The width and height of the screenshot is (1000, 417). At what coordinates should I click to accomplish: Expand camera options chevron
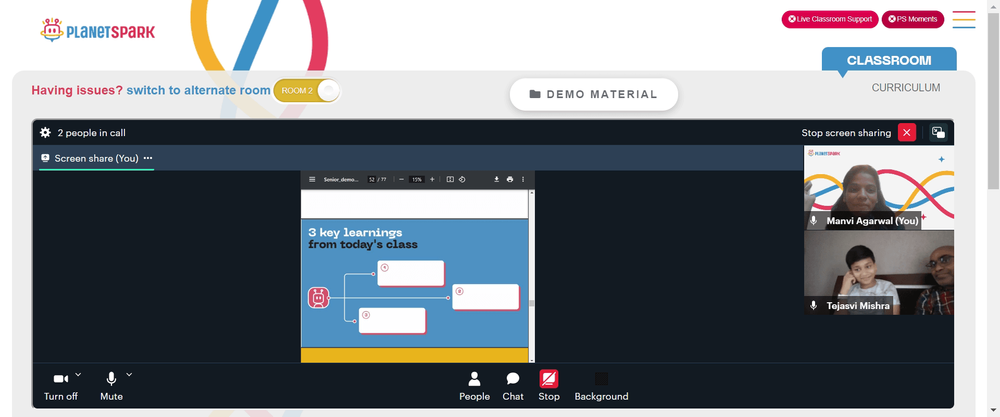tap(78, 374)
